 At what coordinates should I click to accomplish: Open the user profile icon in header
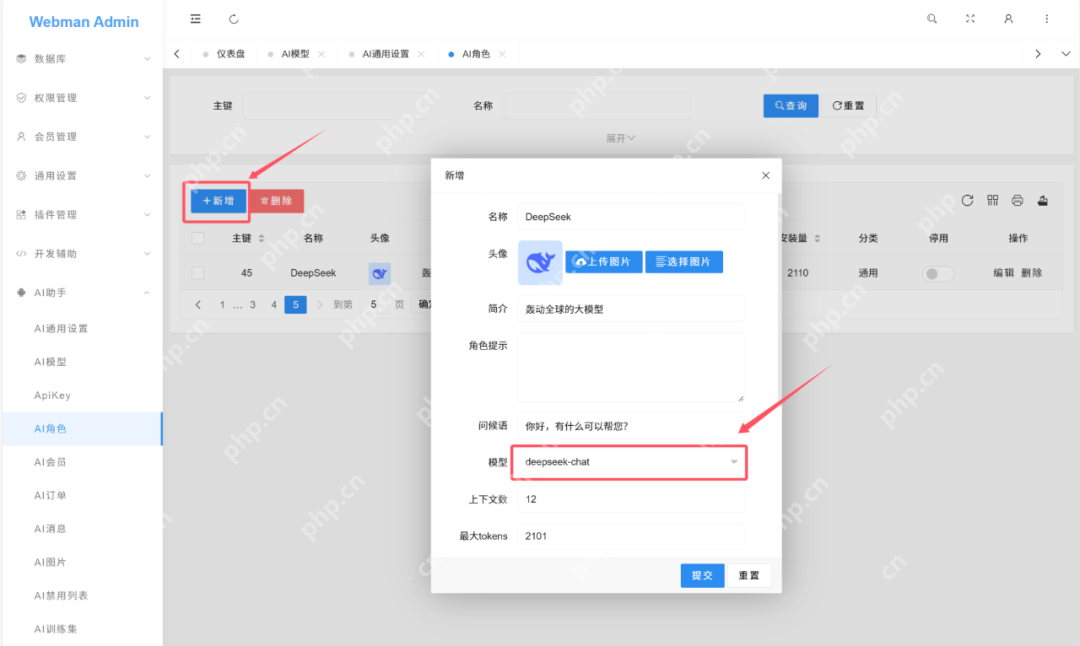[x=1008, y=19]
